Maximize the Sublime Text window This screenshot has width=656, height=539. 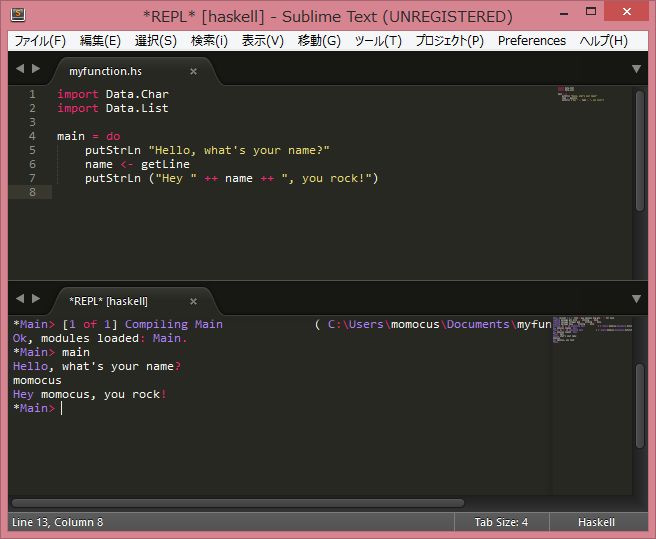click(591, 11)
